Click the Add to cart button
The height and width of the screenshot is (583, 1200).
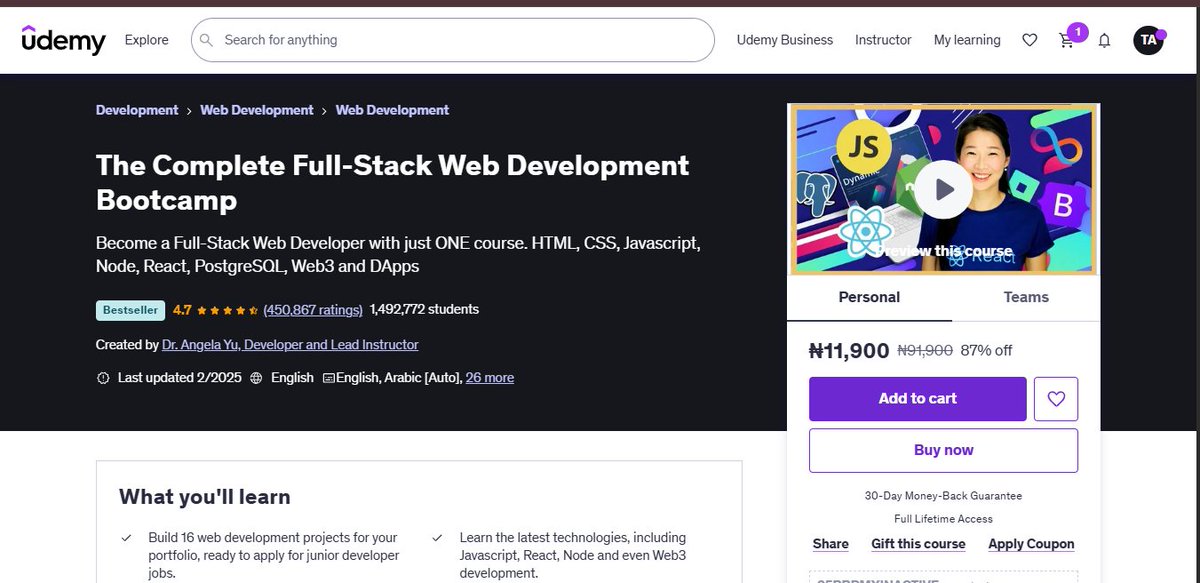(917, 398)
